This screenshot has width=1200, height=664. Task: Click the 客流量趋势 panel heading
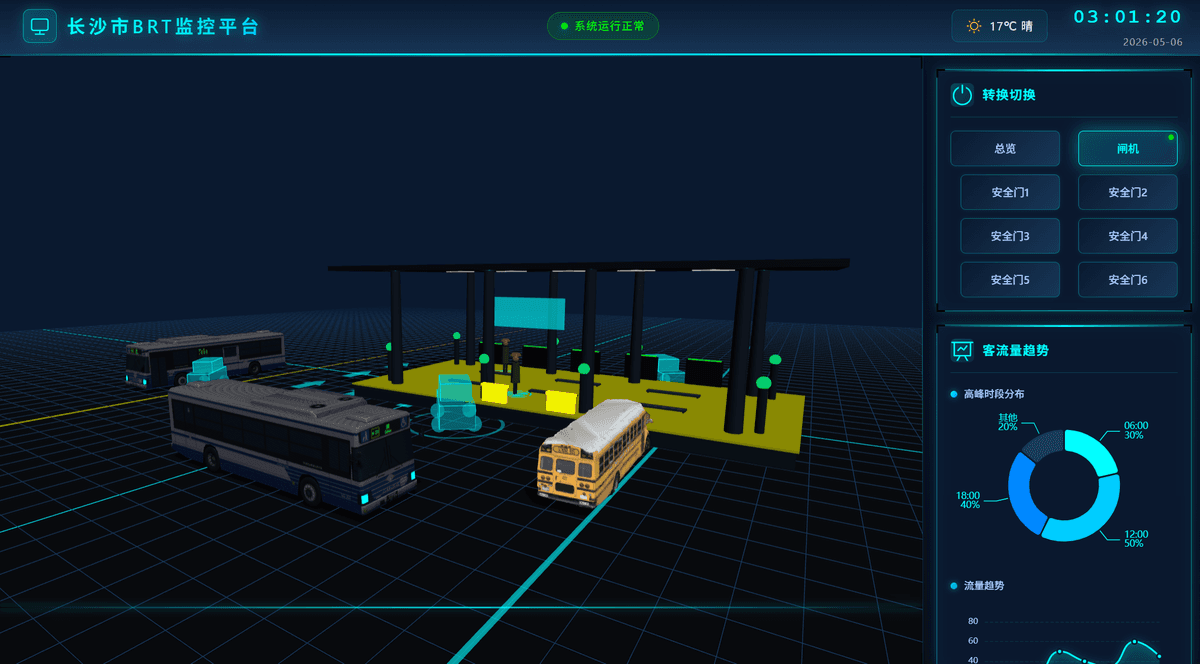(1015, 351)
